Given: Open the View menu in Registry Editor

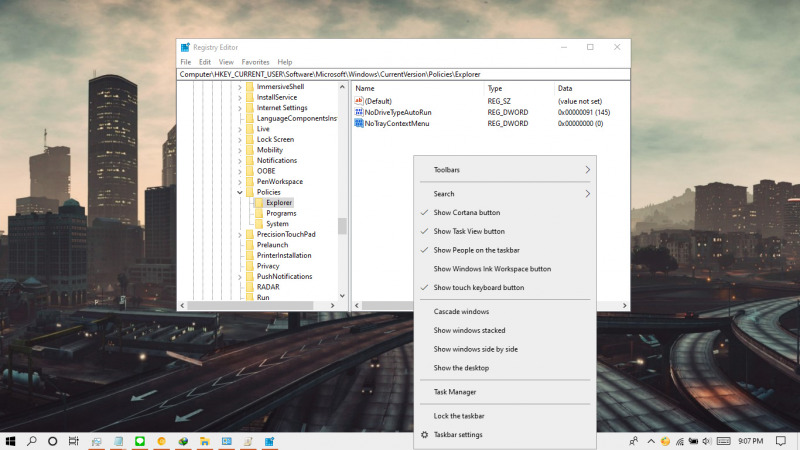Looking at the screenshot, I should pyautogui.click(x=226, y=62).
